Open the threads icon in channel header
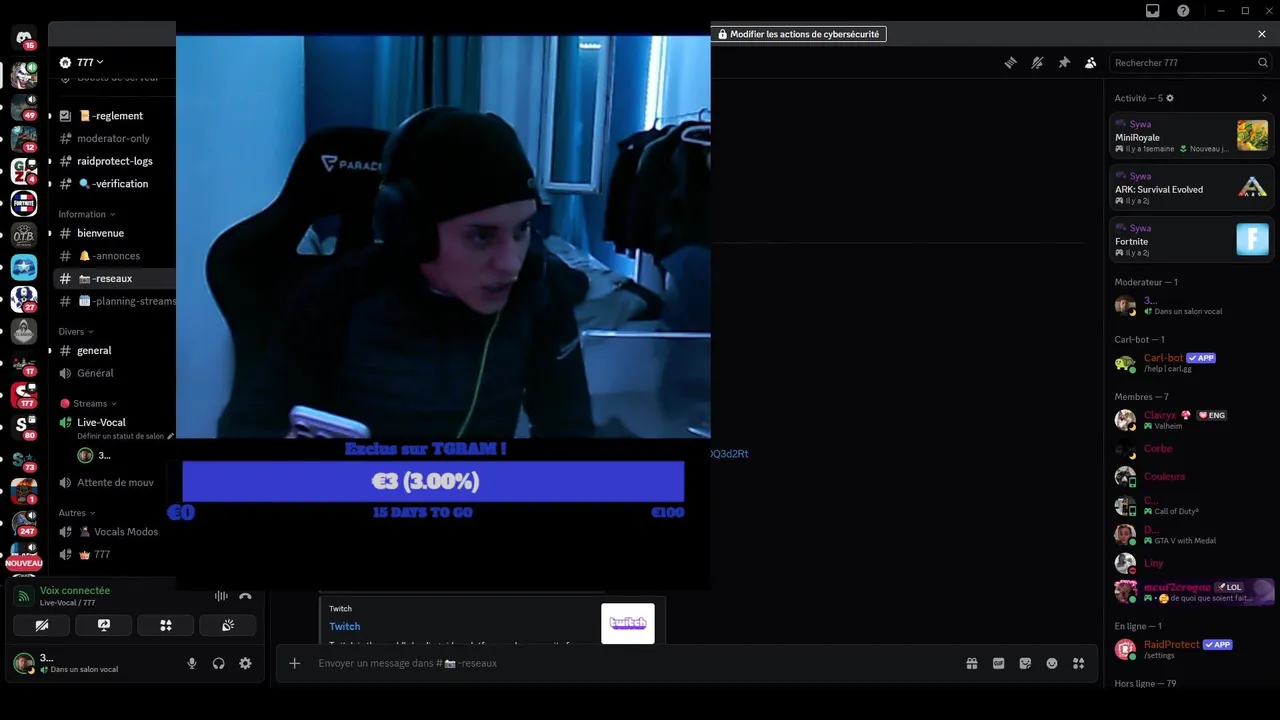 click(1010, 62)
